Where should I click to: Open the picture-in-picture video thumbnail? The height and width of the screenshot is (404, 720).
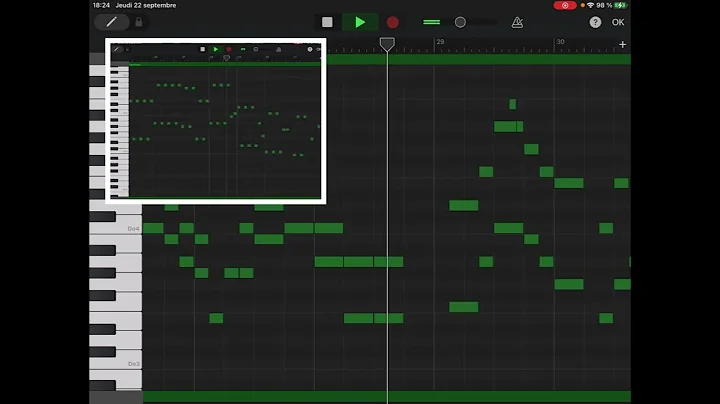(216, 121)
